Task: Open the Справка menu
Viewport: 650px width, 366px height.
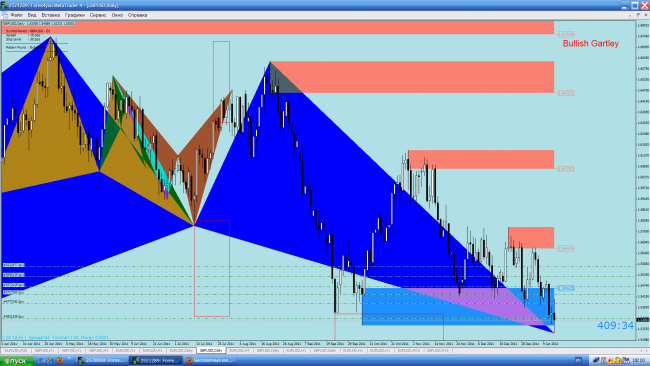Action: click(137, 15)
